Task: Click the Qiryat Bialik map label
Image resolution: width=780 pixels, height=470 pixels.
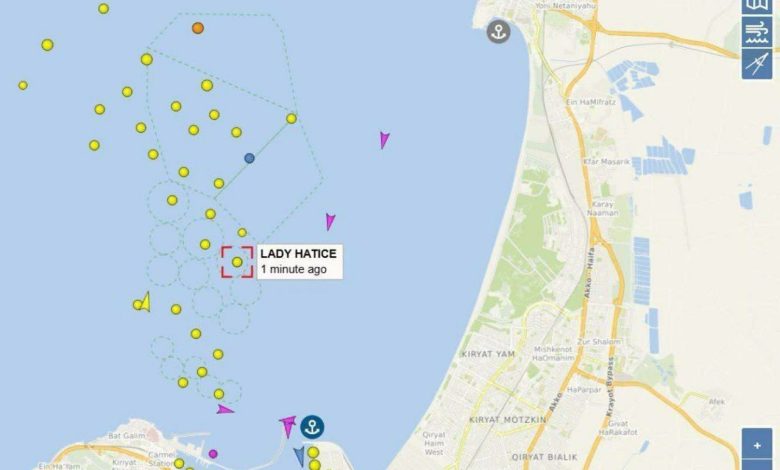Action: click(x=545, y=457)
